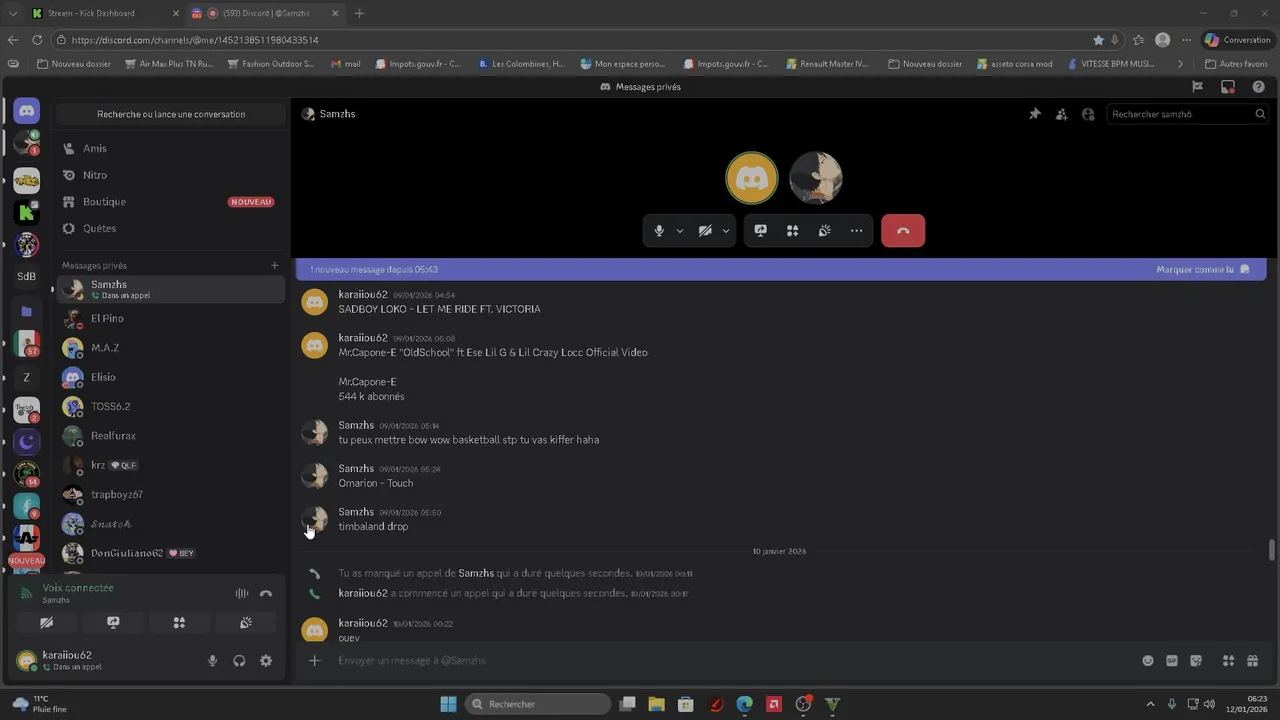This screenshot has width=1280, height=720.
Task: Start an activity in call controls
Action: [x=792, y=230]
